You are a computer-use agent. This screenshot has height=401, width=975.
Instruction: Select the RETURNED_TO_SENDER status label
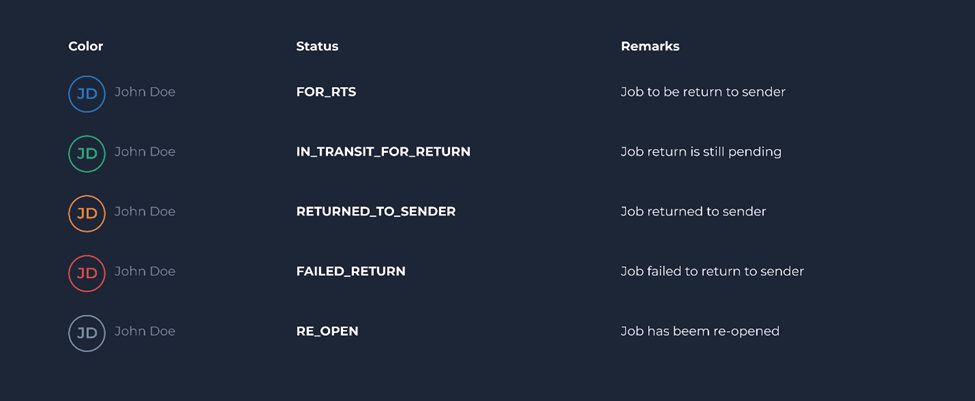[x=376, y=211]
